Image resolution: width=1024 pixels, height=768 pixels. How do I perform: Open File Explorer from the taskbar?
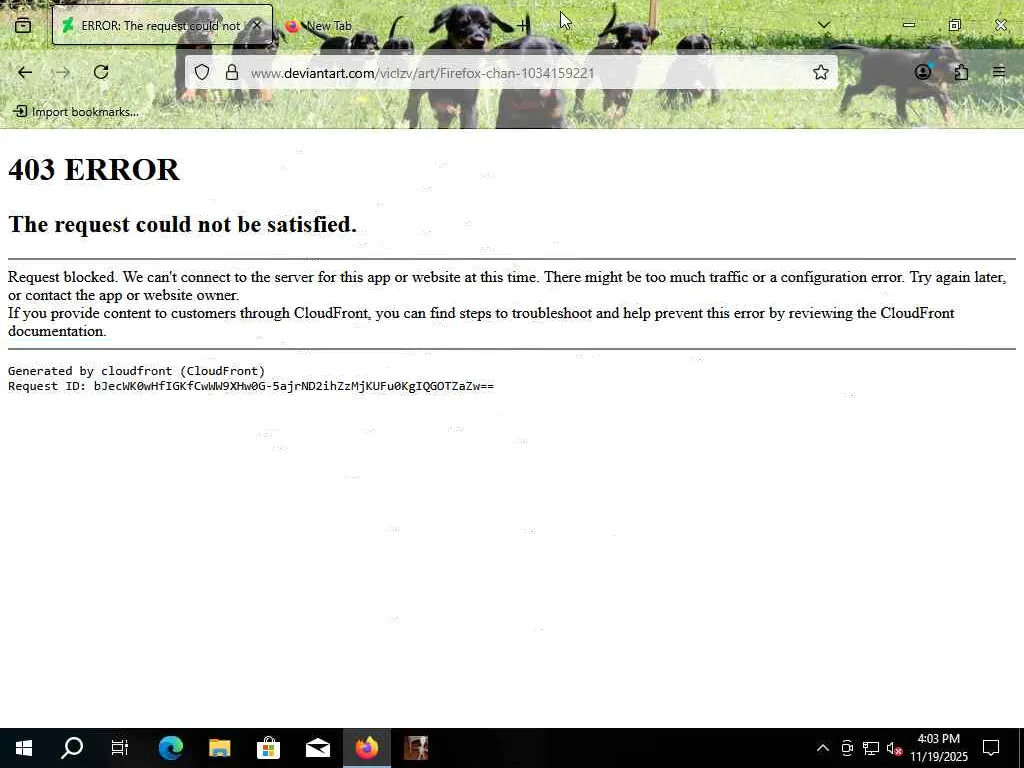click(219, 748)
